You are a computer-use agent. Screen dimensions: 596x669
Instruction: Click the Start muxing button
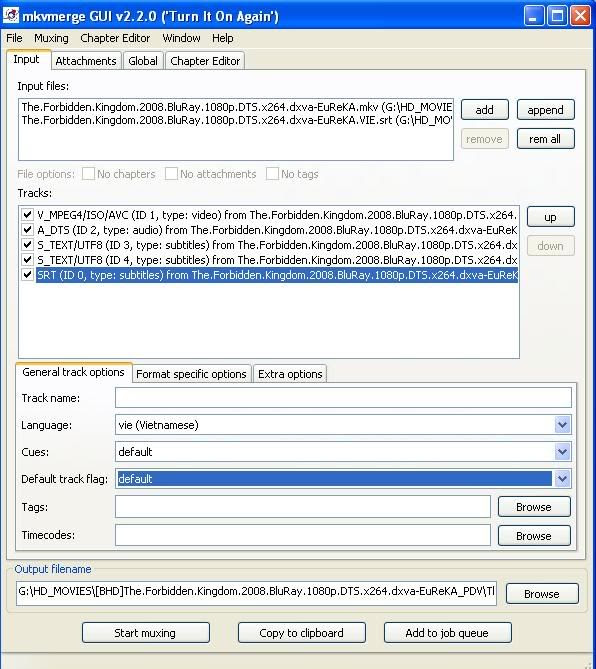tap(145, 633)
